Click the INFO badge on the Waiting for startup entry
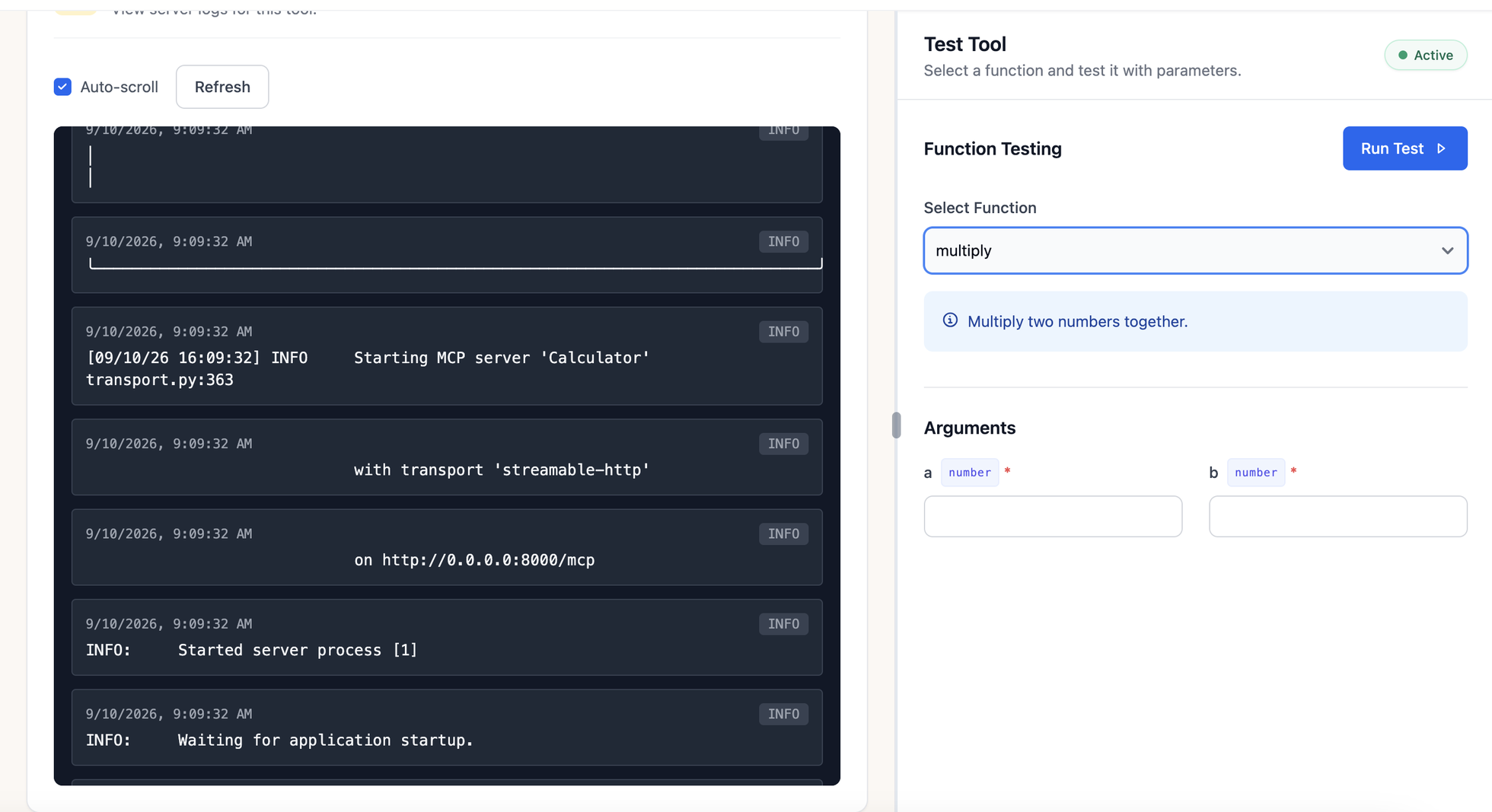Screen dimensions: 1492x812 [783, 714]
